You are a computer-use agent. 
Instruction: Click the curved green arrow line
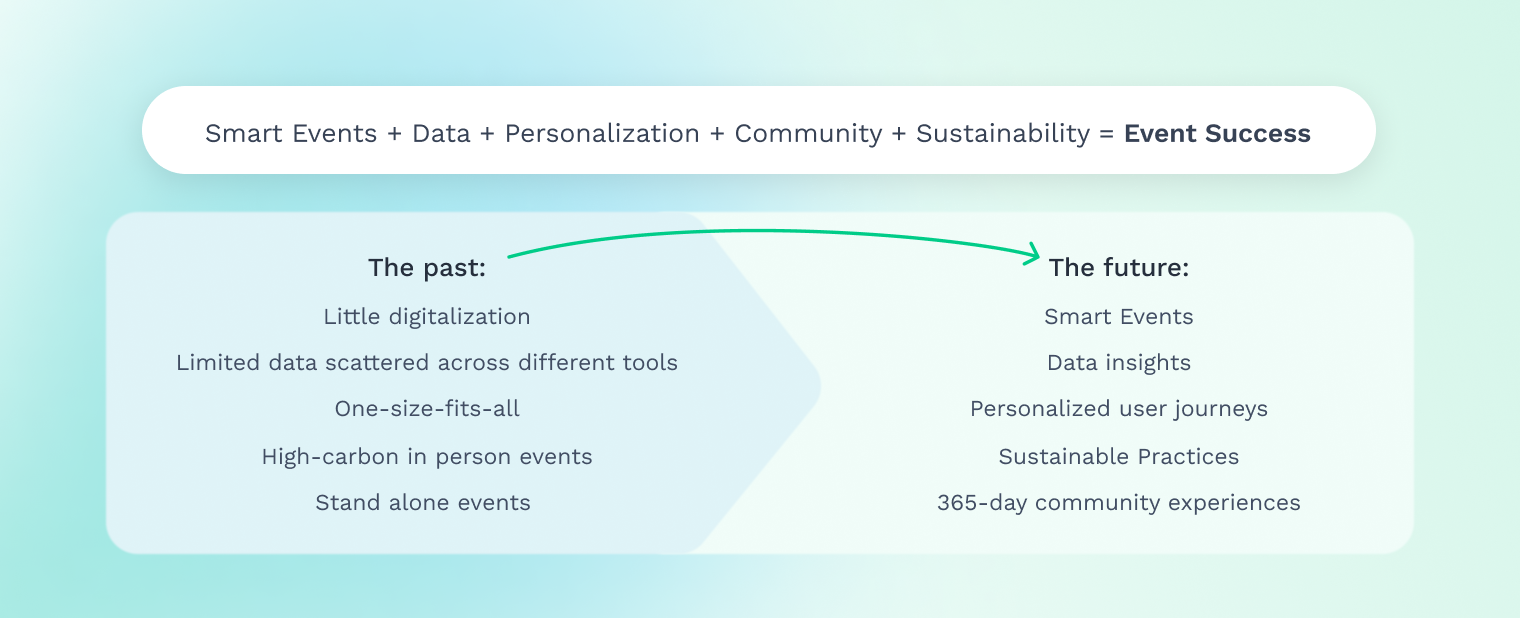point(770,232)
